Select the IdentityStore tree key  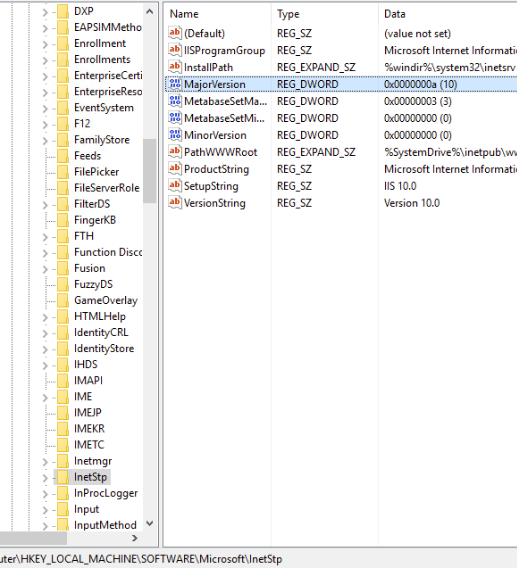point(104,348)
